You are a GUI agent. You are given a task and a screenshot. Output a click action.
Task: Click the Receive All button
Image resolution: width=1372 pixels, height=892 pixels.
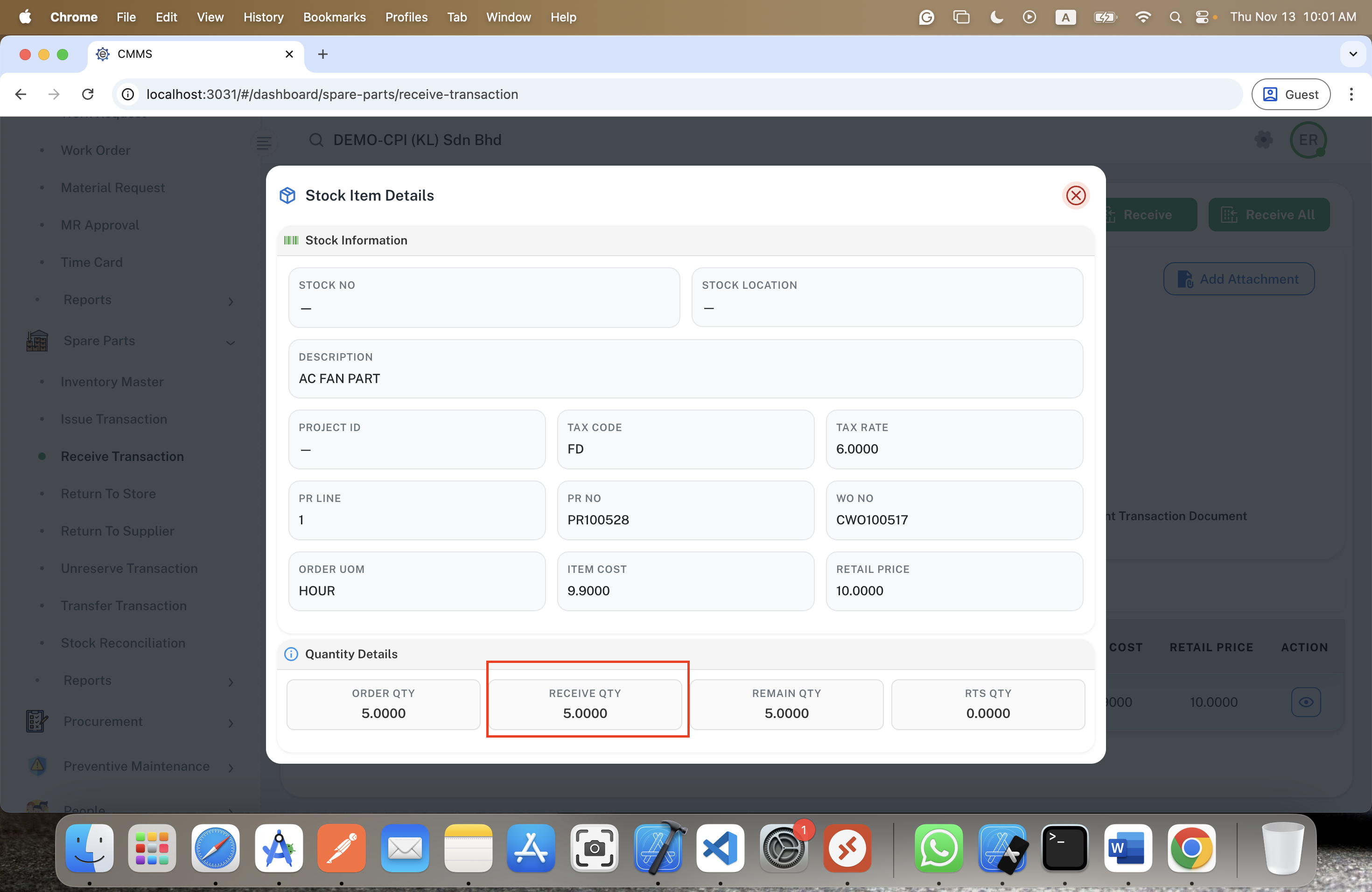[1269, 215]
